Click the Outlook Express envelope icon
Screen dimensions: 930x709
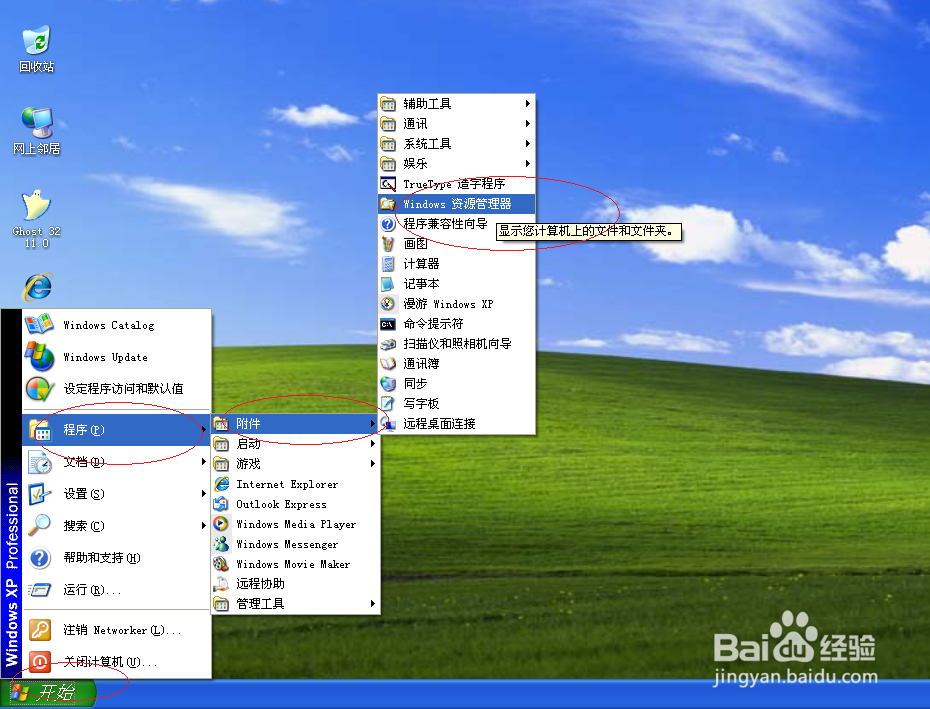pyautogui.click(x=221, y=504)
